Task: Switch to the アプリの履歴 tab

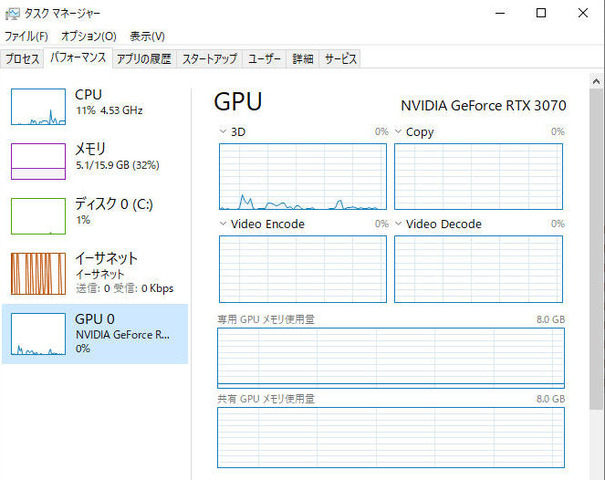Action: (144, 59)
